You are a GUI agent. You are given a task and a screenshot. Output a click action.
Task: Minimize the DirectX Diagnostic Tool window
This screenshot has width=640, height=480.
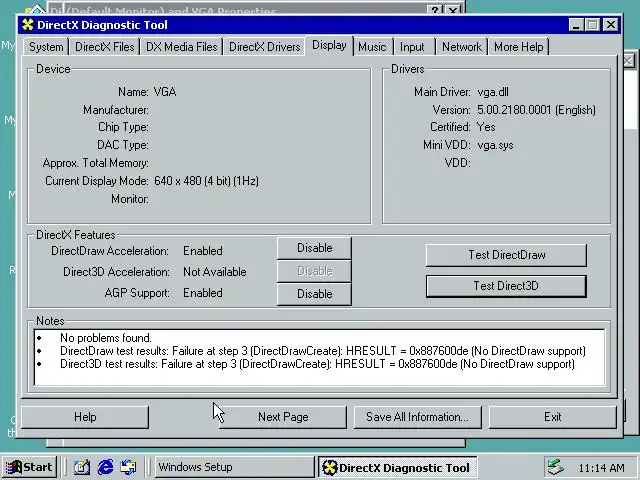pyautogui.click(x=576, y=25)
